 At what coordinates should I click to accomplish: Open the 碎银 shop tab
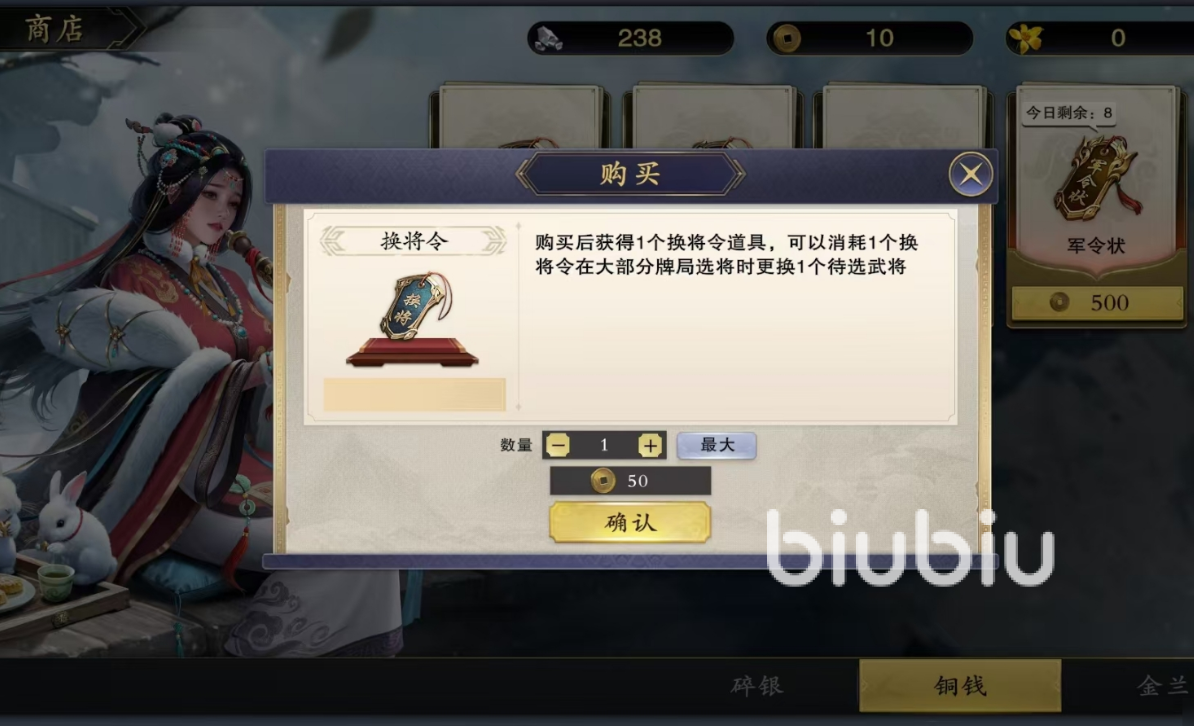[x=757, y=686]
